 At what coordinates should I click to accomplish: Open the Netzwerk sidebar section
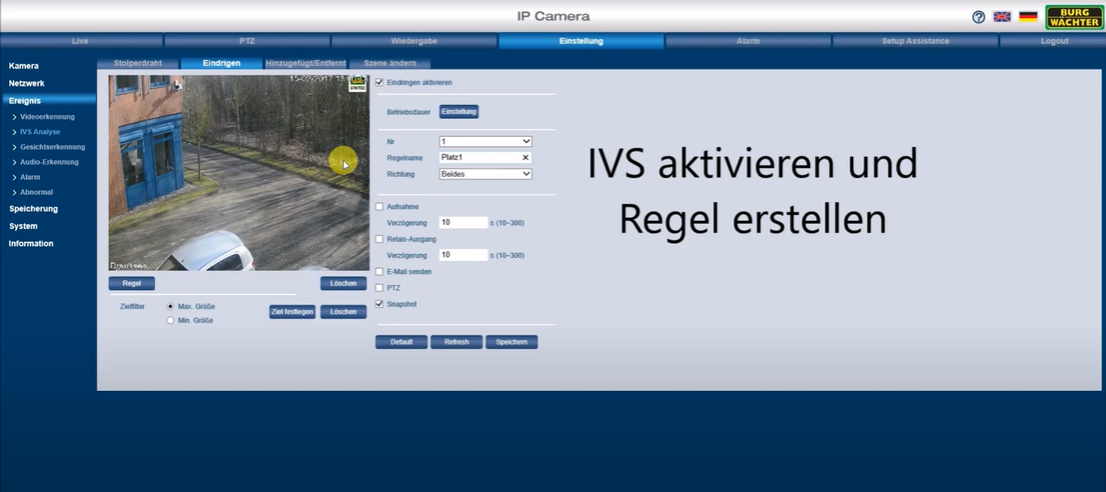[27, 83]
